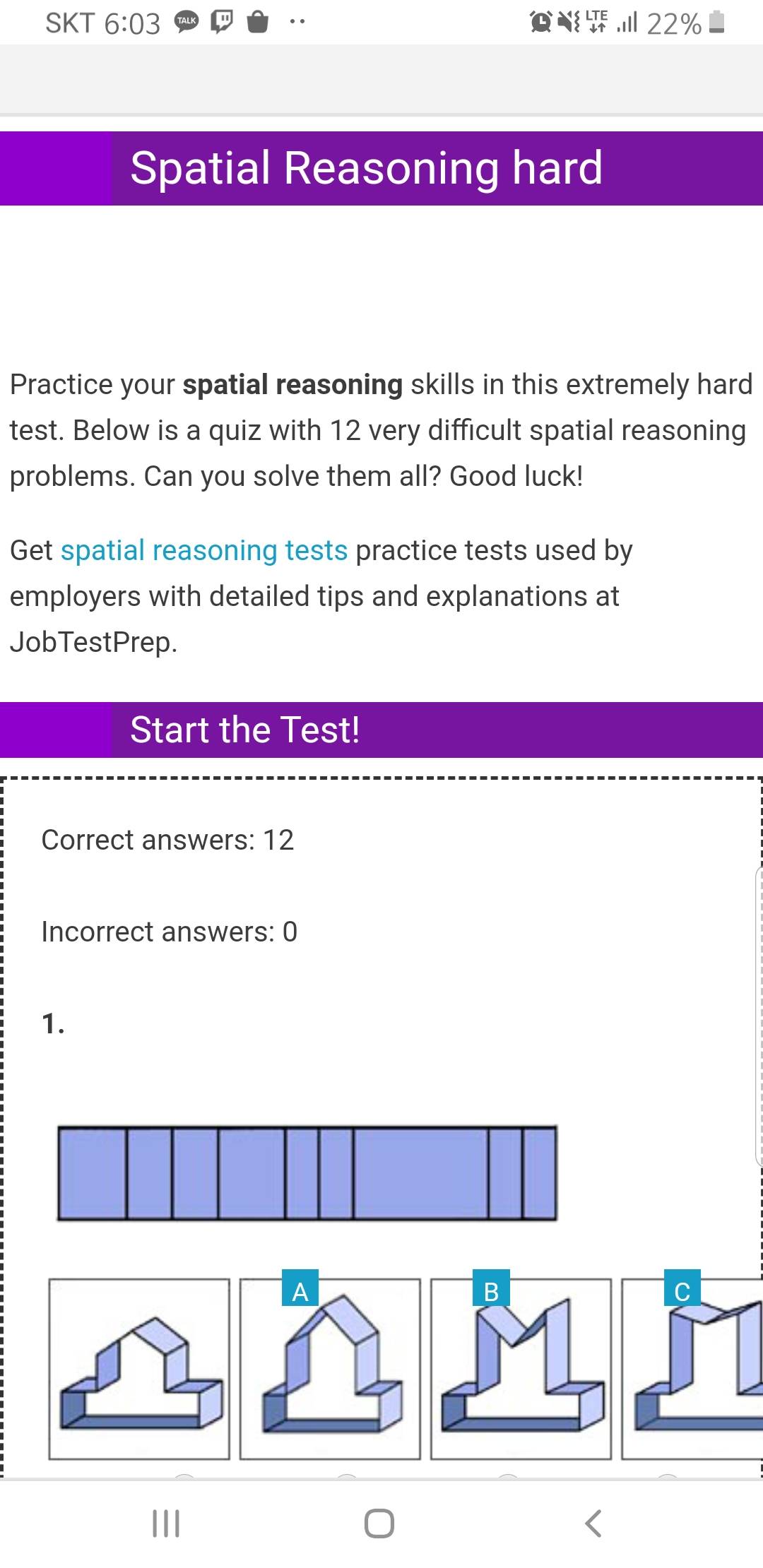The image size is (763, 1568).
Task: Grab the scrollbar on the right edge
Action: click(x=759, y=1017)
